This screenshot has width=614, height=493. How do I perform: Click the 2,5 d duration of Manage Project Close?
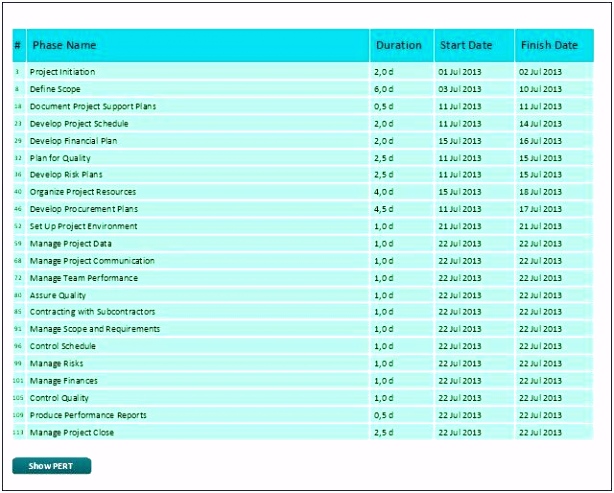pyautogui.click(x=384, y=433)
